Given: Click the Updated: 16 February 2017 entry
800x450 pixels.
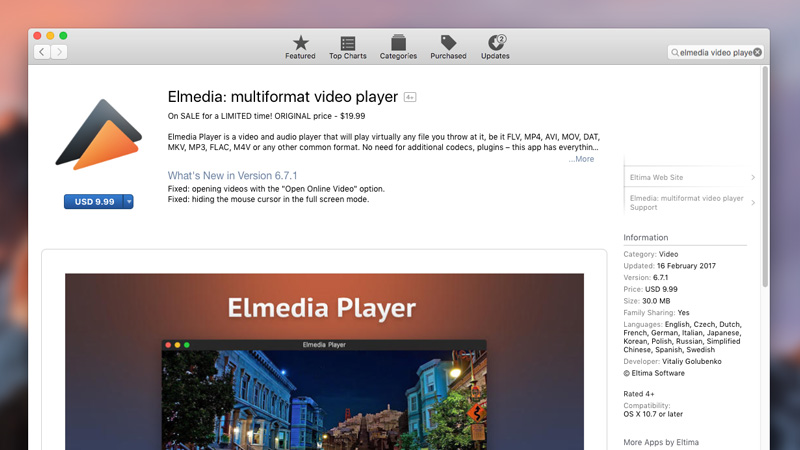Looking at the screenshot, I should click(x=669, y=266).
